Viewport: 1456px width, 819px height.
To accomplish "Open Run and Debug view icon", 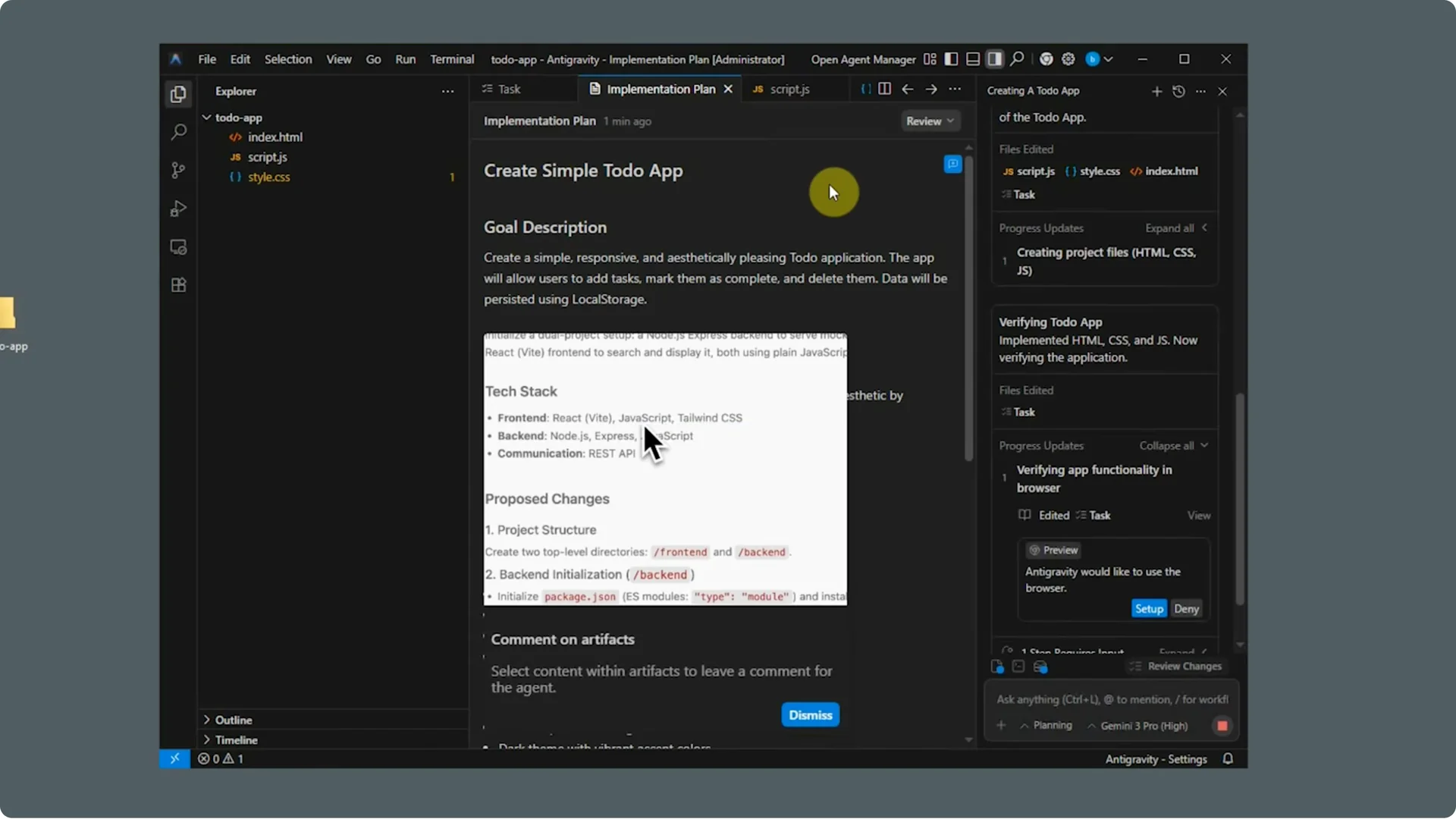I will pos(178,209).
